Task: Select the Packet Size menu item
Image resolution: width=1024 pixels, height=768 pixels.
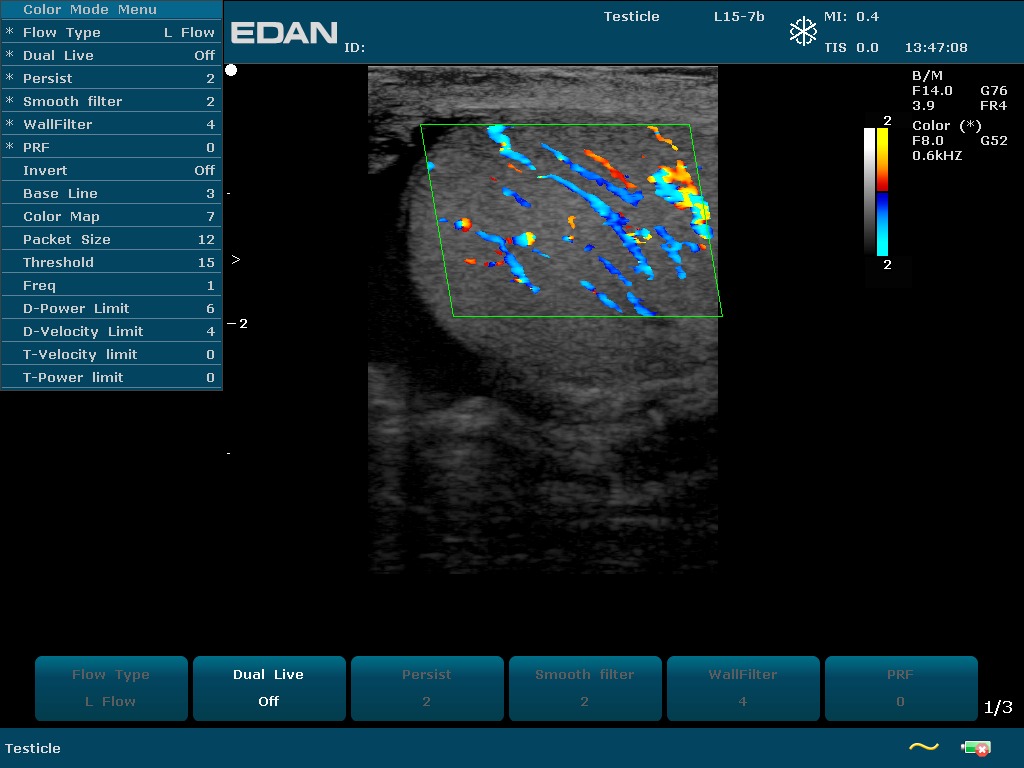Action: click(111, 239)
